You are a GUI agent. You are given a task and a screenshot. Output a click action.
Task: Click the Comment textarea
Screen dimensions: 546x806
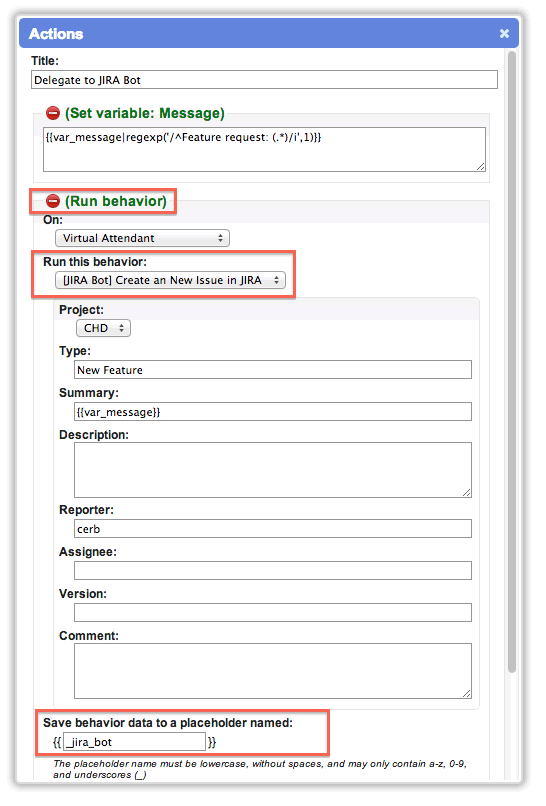tap(272, 671)
